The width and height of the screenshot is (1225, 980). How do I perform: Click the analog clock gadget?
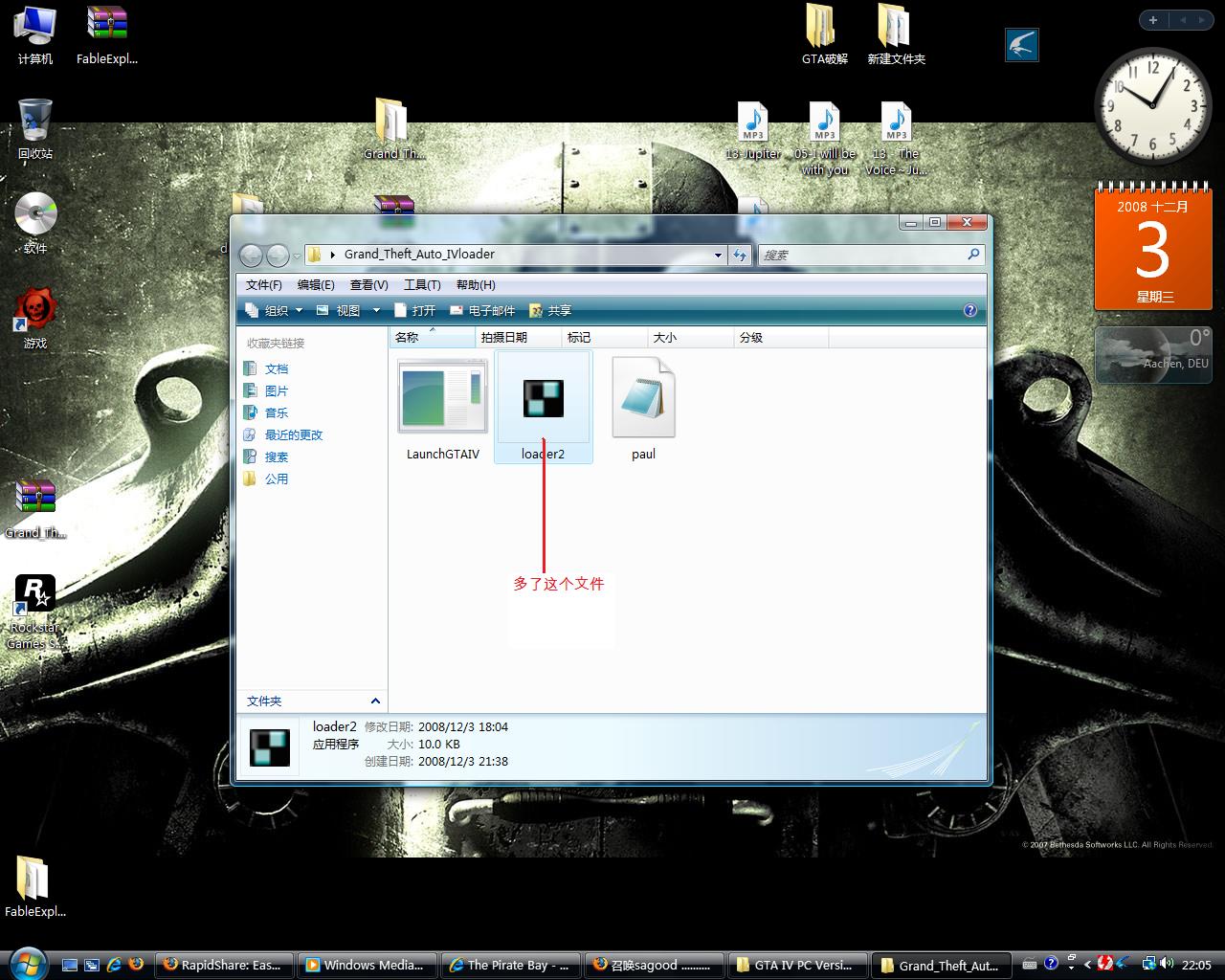(1152, 105)
